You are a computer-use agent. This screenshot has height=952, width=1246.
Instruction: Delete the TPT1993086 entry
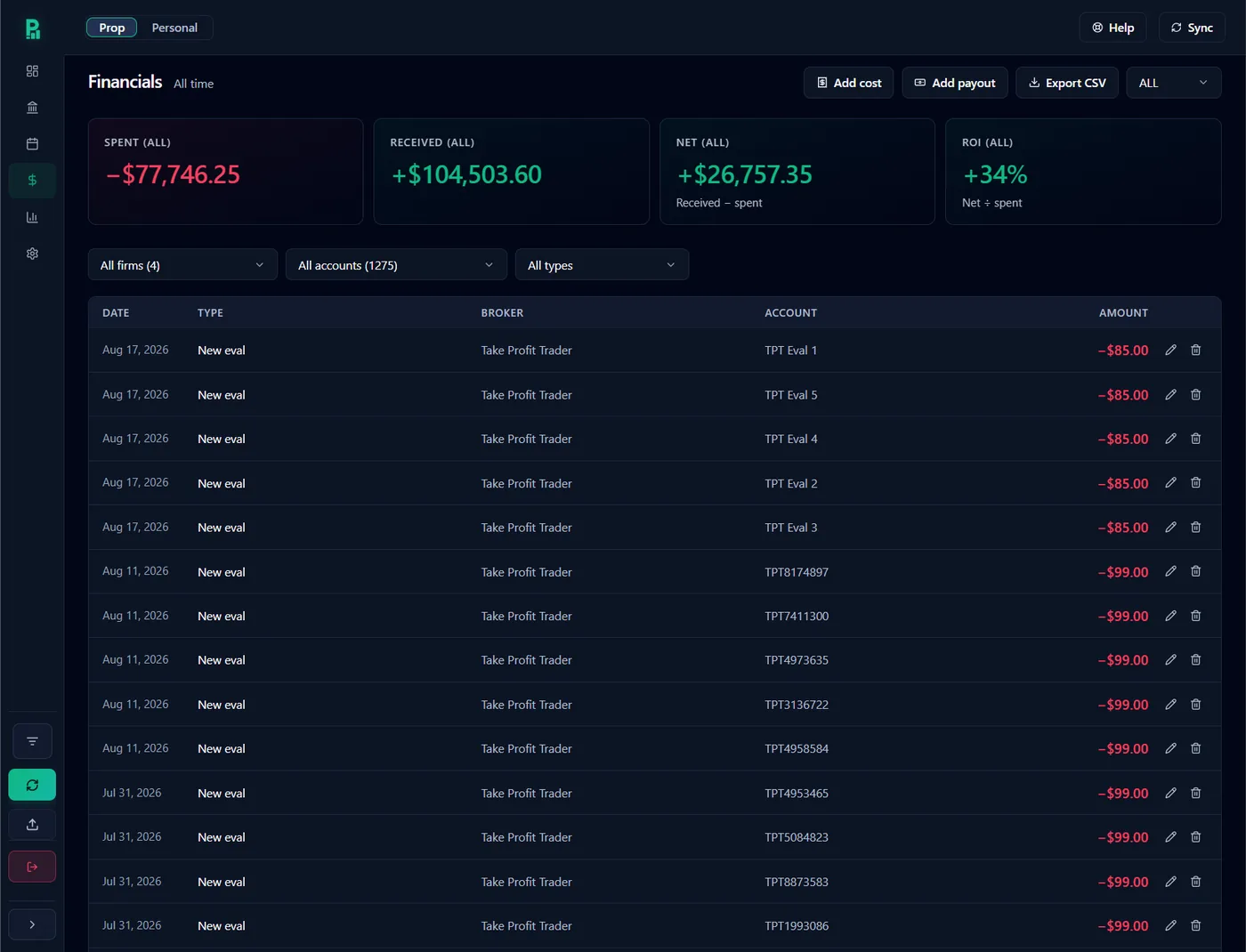(x=1196, y=925)
